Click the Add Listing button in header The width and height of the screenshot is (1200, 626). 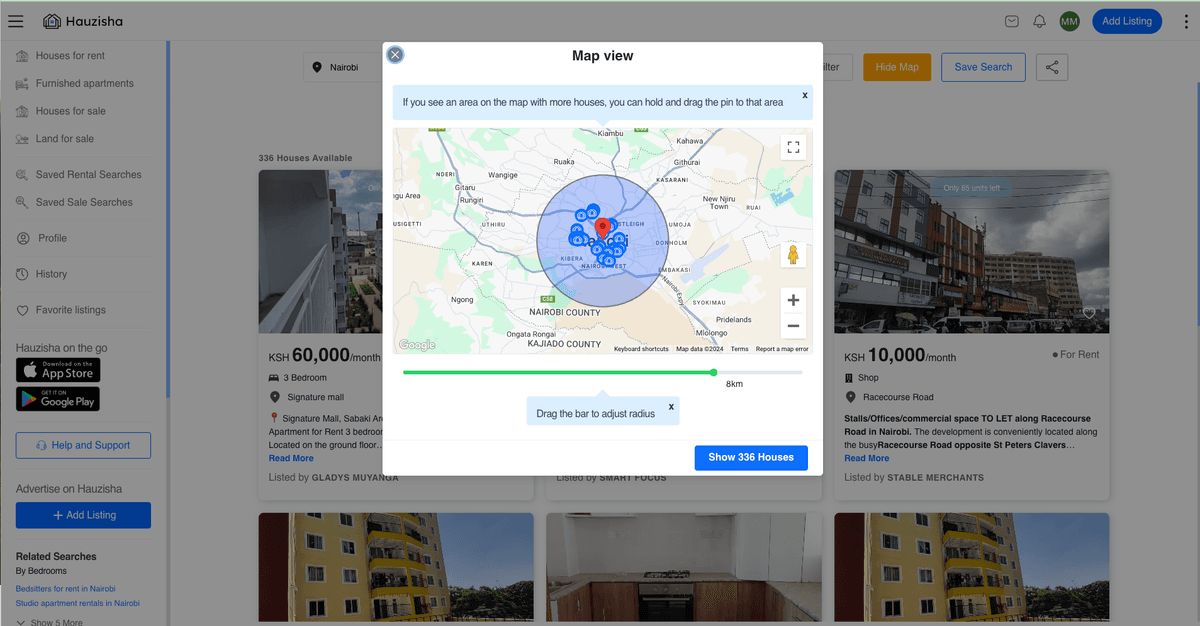[1127, 21]
